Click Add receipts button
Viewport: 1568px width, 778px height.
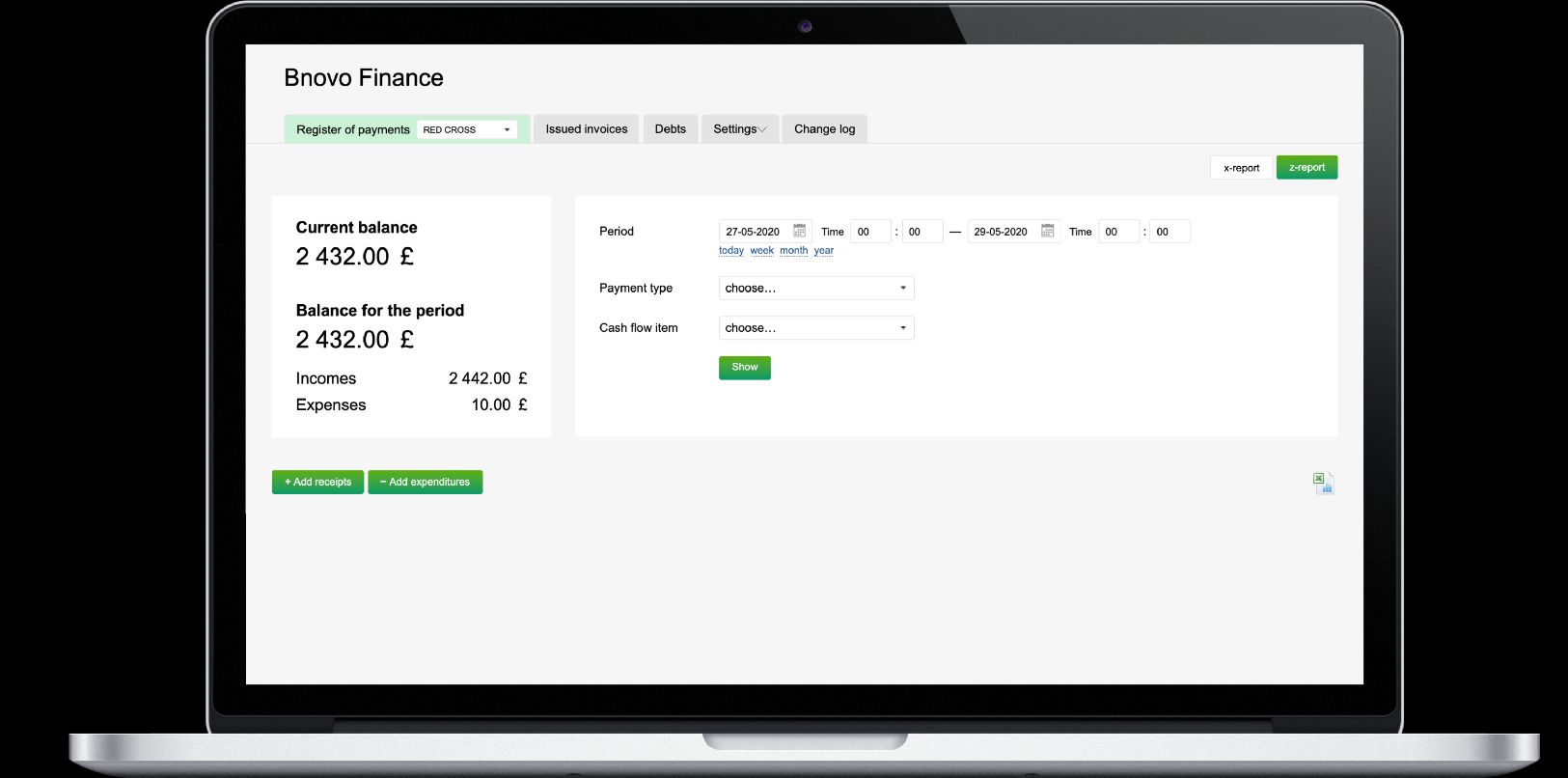(x=318, y=483)
